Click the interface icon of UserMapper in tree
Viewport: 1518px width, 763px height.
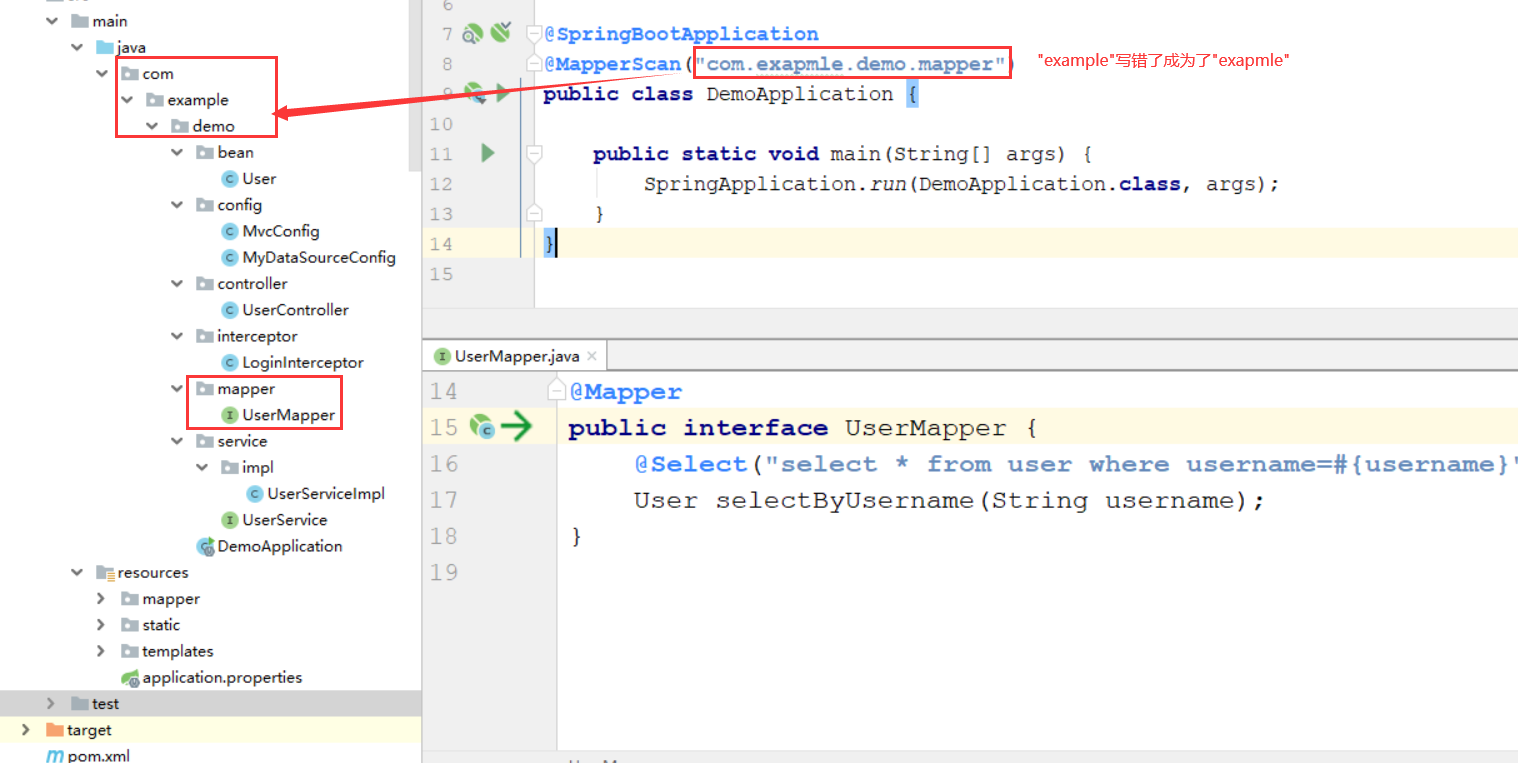point(230,414)
